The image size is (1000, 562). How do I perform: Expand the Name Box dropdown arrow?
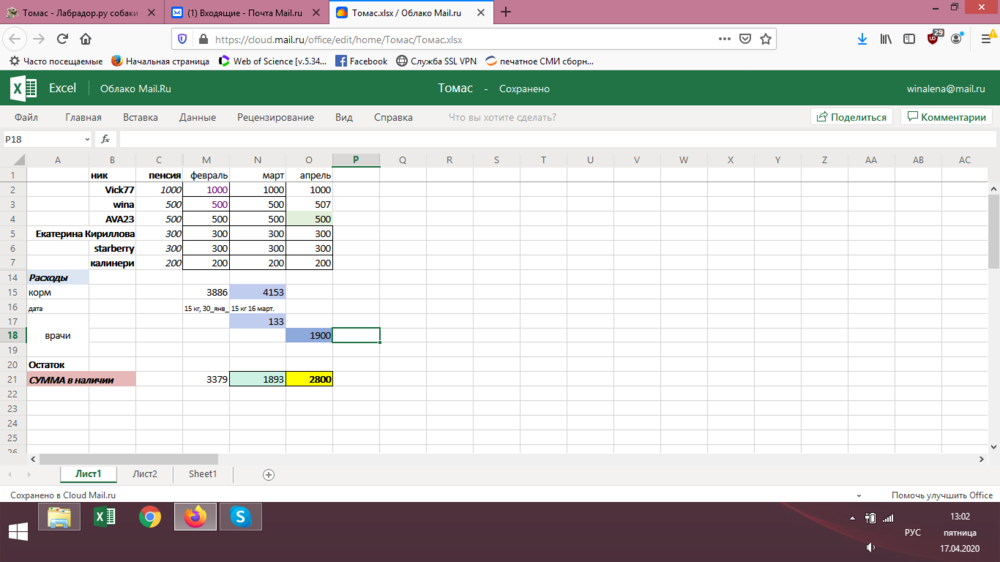click(87, 140)
